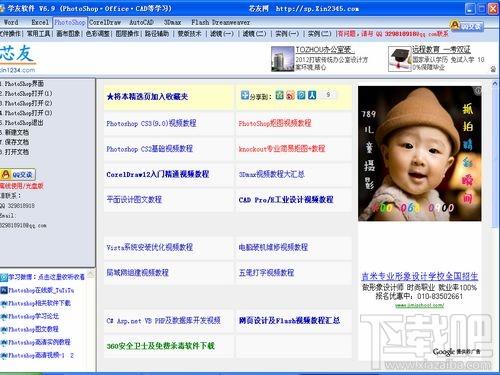This screenshot has height=375, width=500.
Task: Open CorelDraw12入门精通视频教程 link
Action: (158, 174)
